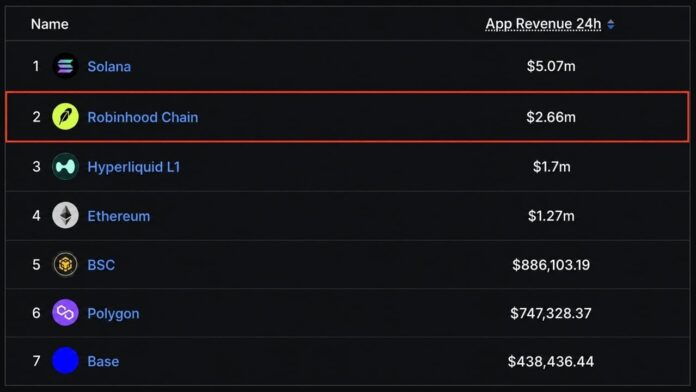Open the Base chain link

pyautogui.click(x=103, y=361)
